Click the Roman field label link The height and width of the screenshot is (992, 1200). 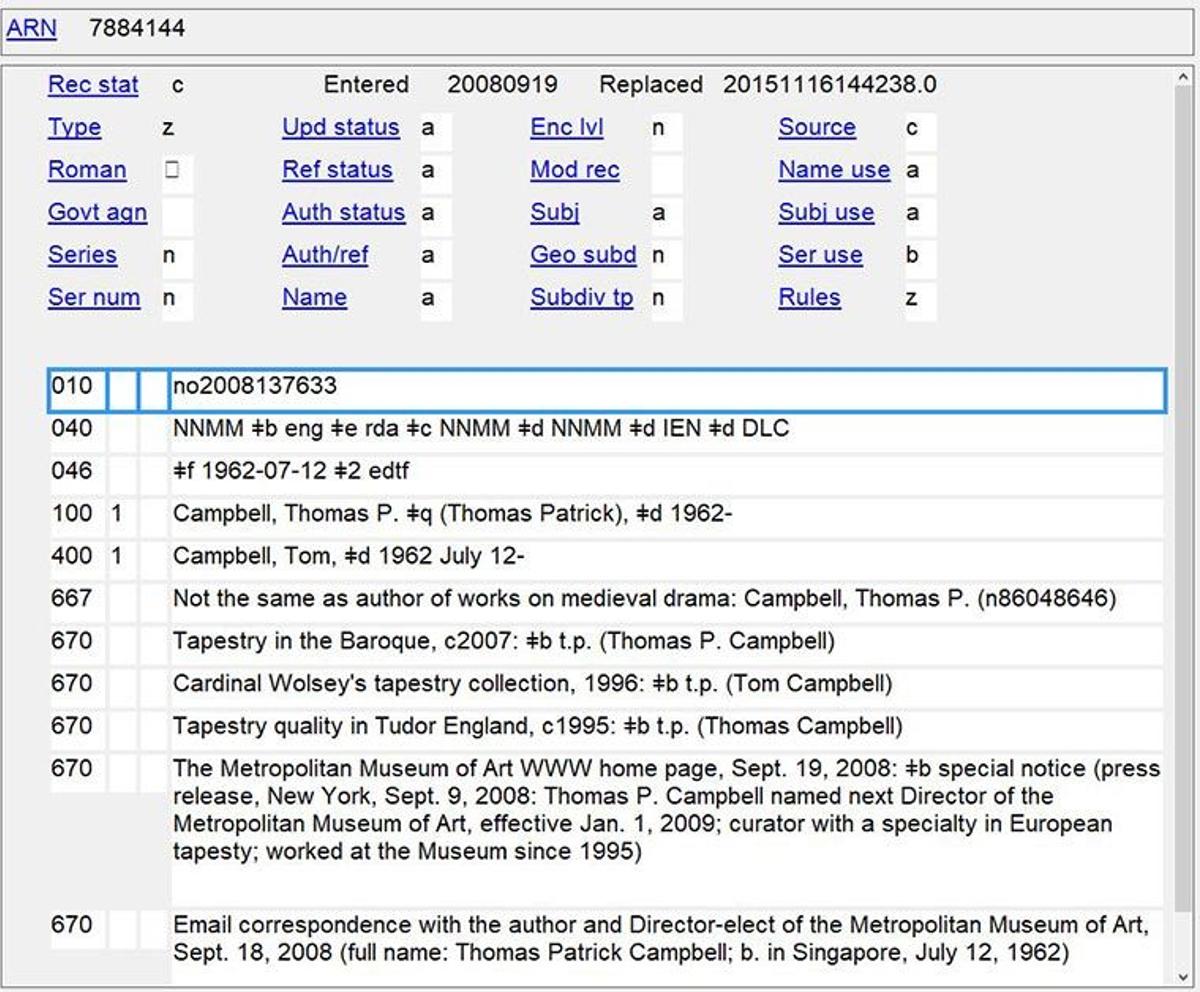point(85,170)
